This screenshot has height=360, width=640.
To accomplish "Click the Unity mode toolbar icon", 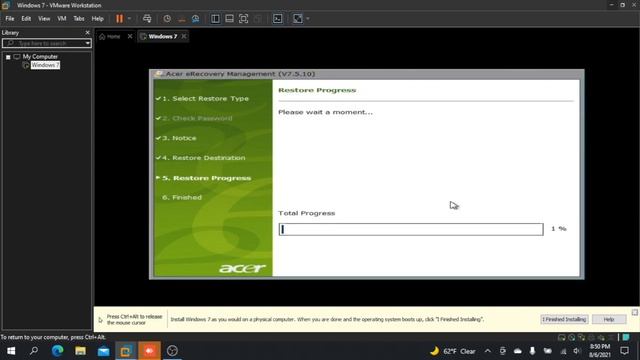I will pyautogui.click(x=258, y=18).
